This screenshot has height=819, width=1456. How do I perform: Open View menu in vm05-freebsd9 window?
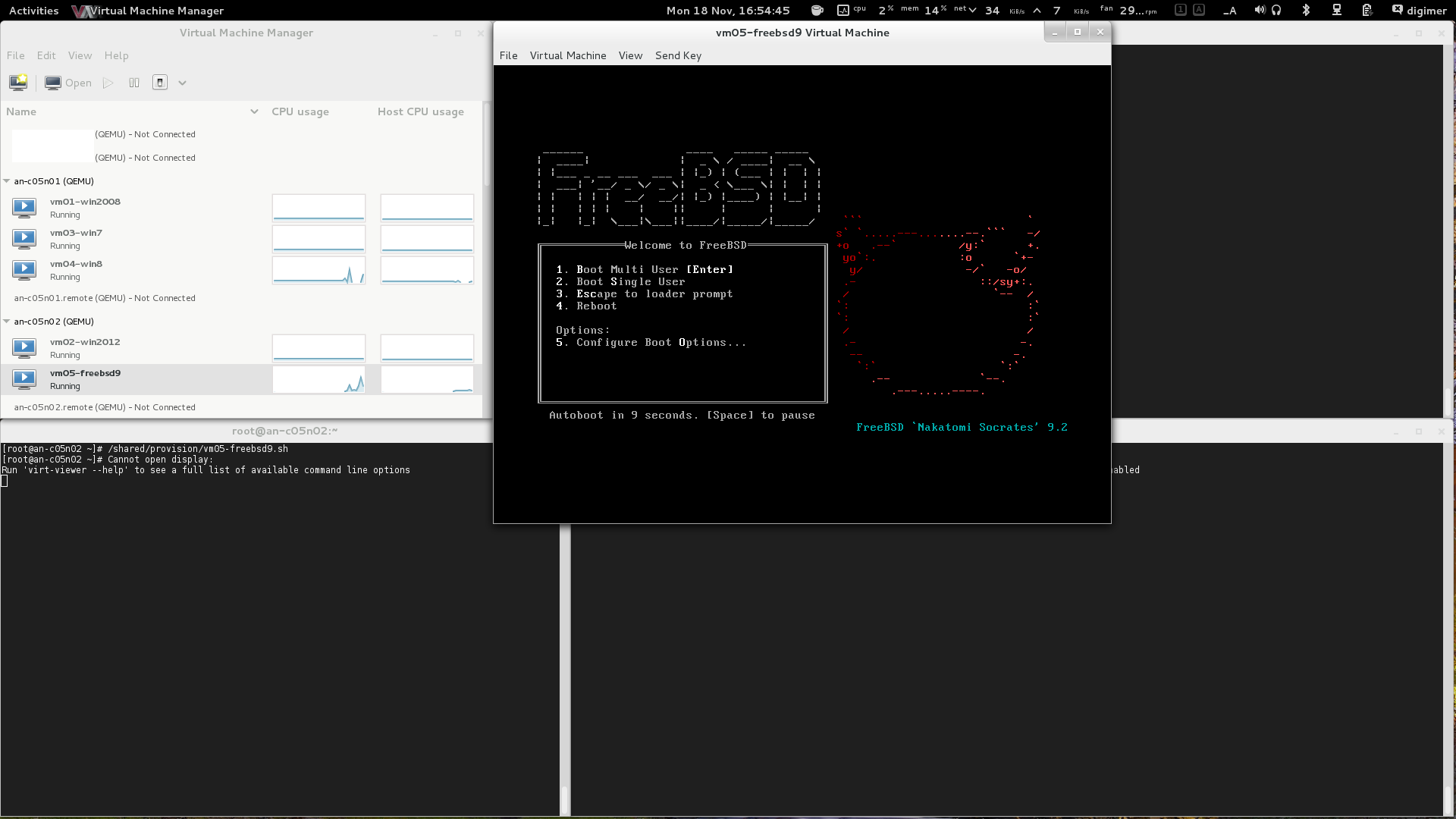[x=630, y=55]
